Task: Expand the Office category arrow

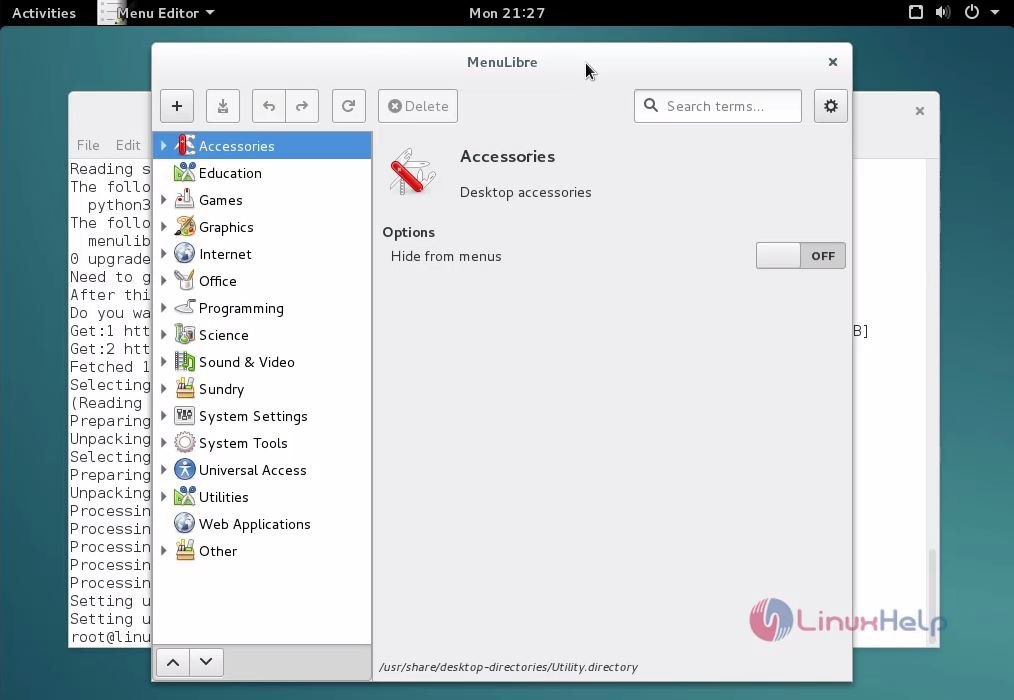Action: click(164, 281)
